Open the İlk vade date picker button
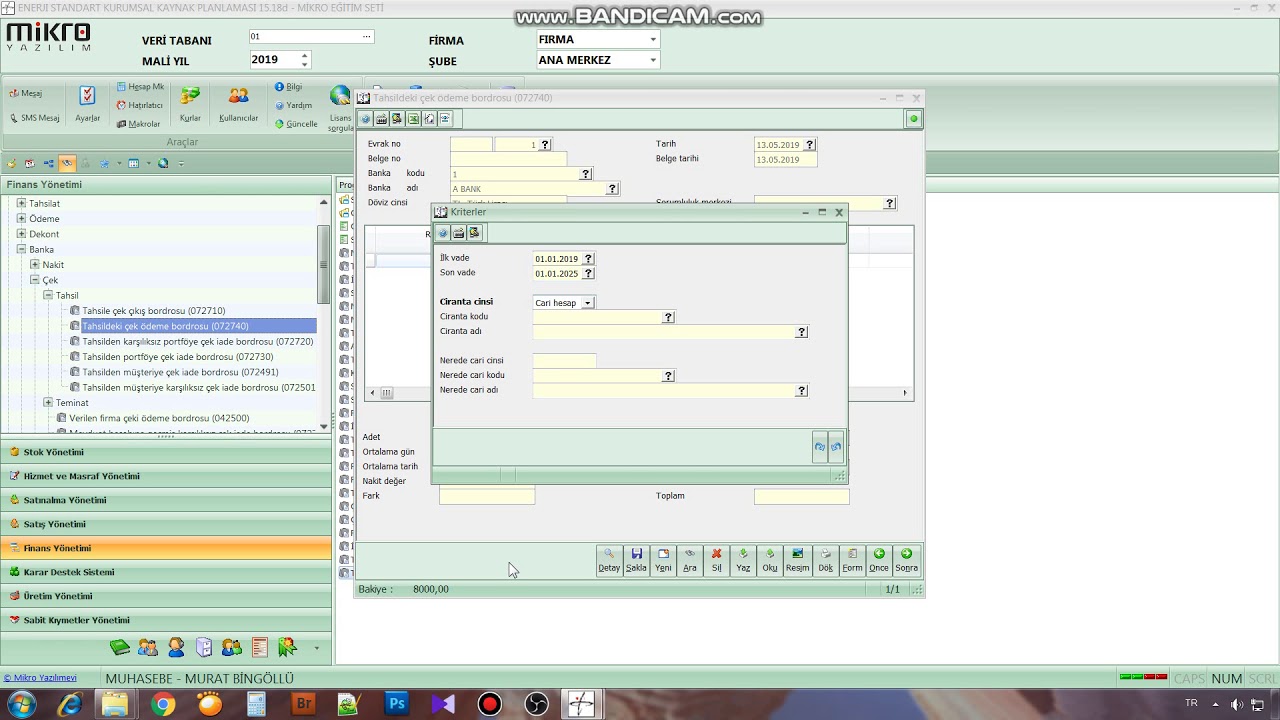Viewport: 1280px width, 720px height. pyautogui.click(x=588, y=259)
